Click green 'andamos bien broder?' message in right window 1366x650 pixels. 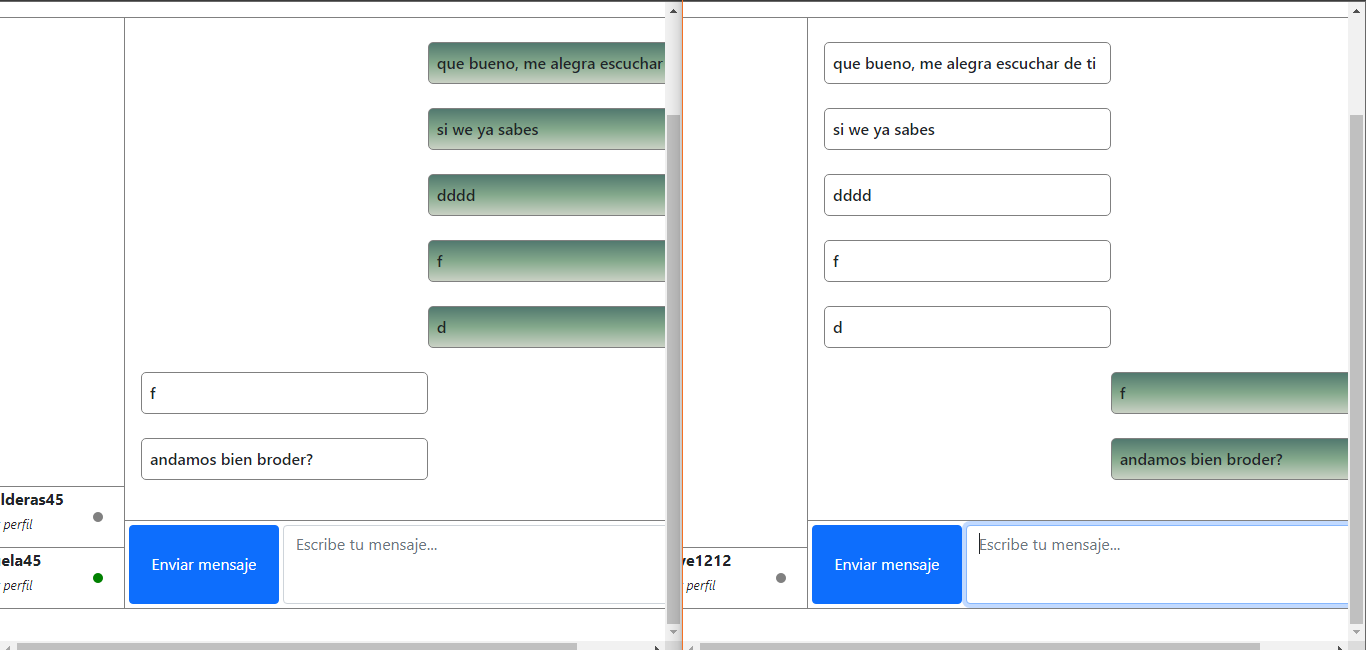[x=1230, y=459]
